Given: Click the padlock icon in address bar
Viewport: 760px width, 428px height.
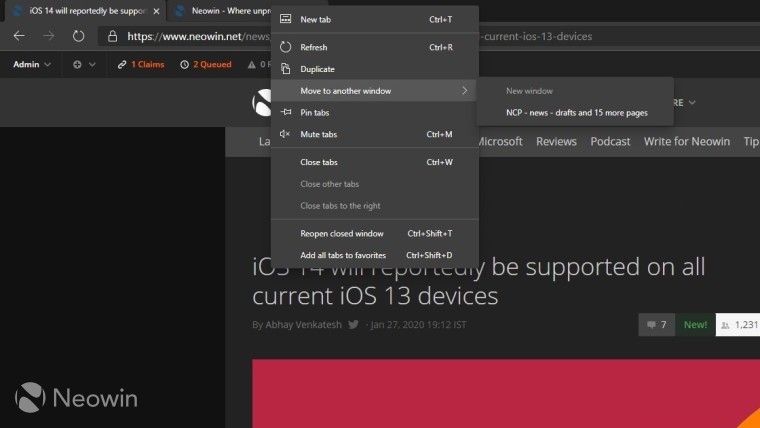Looking at the screenshot, I should 113,36.
